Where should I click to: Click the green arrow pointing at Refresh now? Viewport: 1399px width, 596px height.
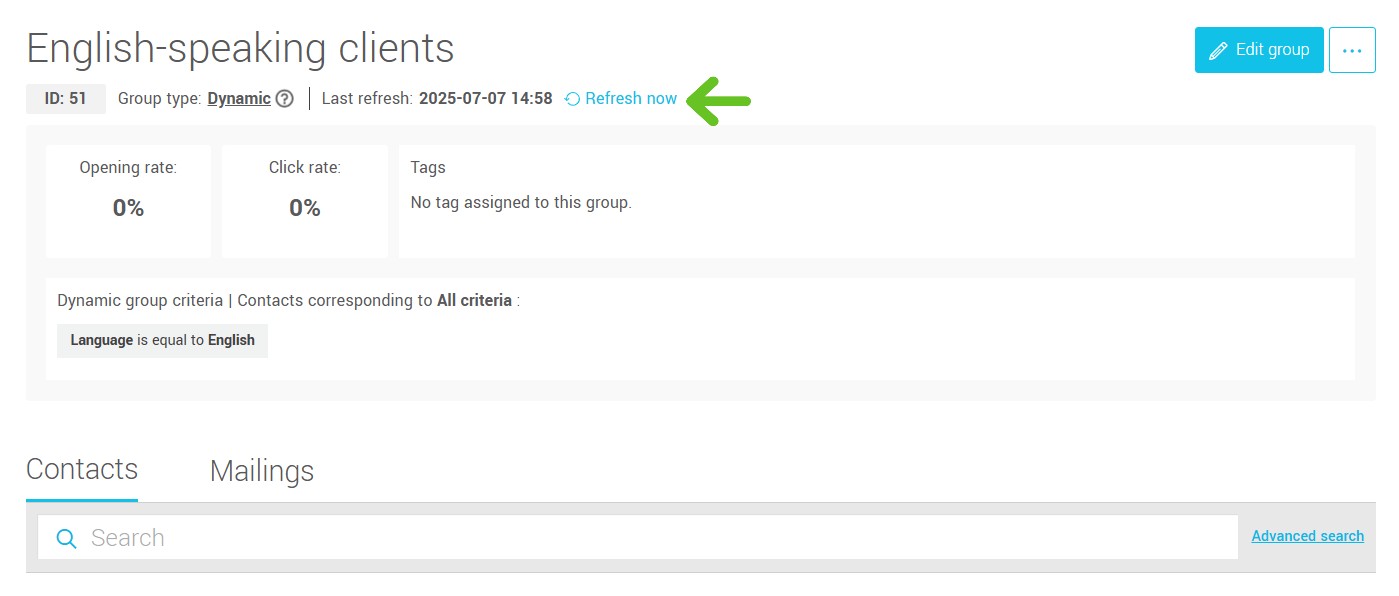[x=718, y=100]
